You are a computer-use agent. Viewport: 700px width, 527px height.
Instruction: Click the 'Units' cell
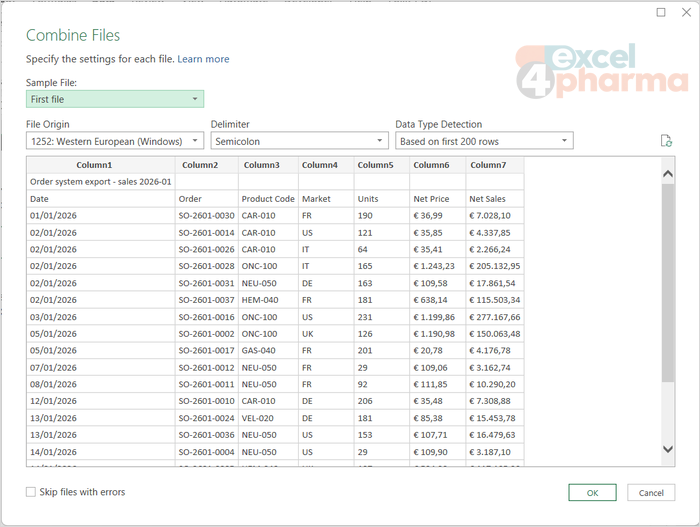point(382,199)
